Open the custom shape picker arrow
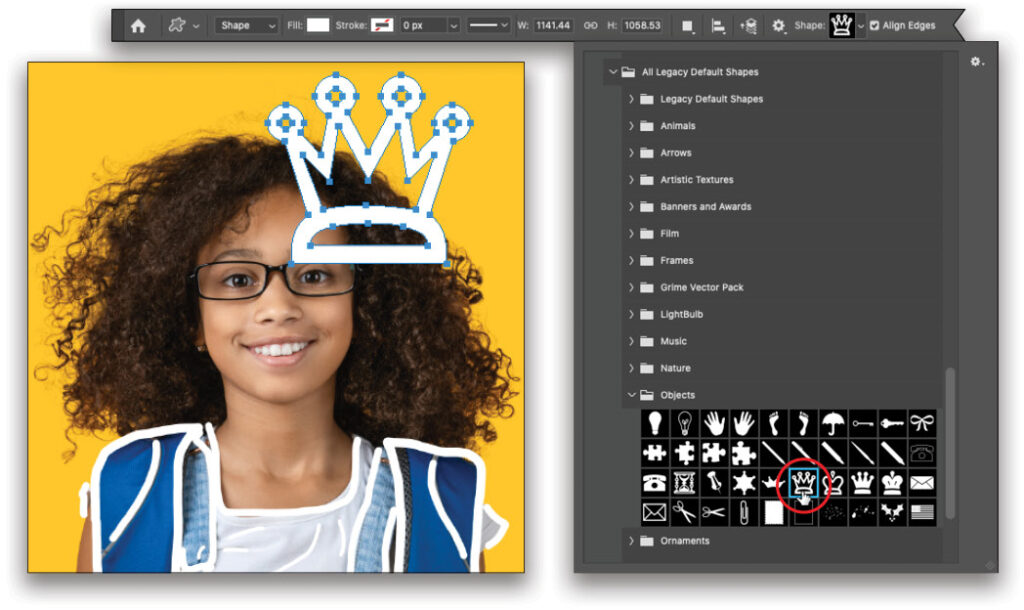This screenshot has width=1024, height=610. coord(861,26)
